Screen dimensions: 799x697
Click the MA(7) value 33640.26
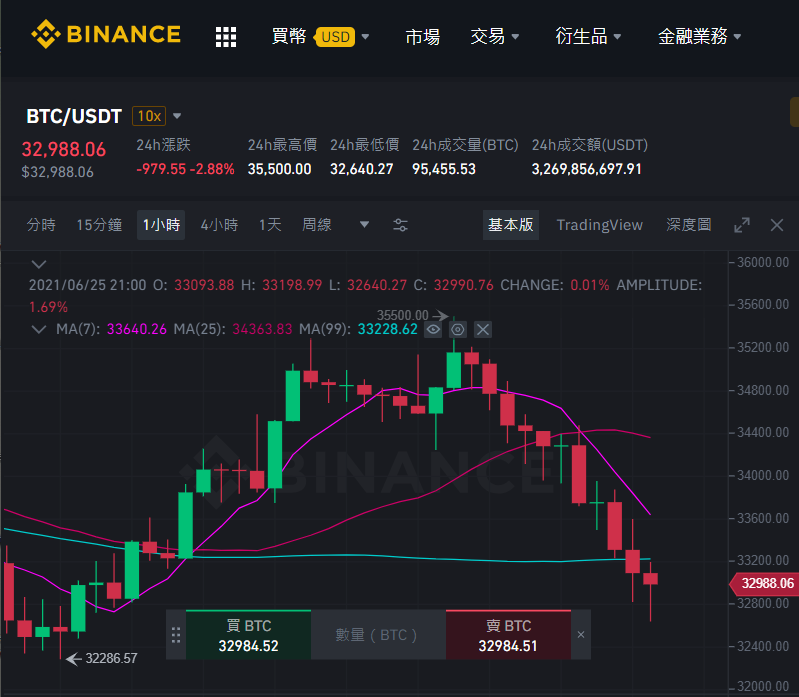tap(137, 329)
